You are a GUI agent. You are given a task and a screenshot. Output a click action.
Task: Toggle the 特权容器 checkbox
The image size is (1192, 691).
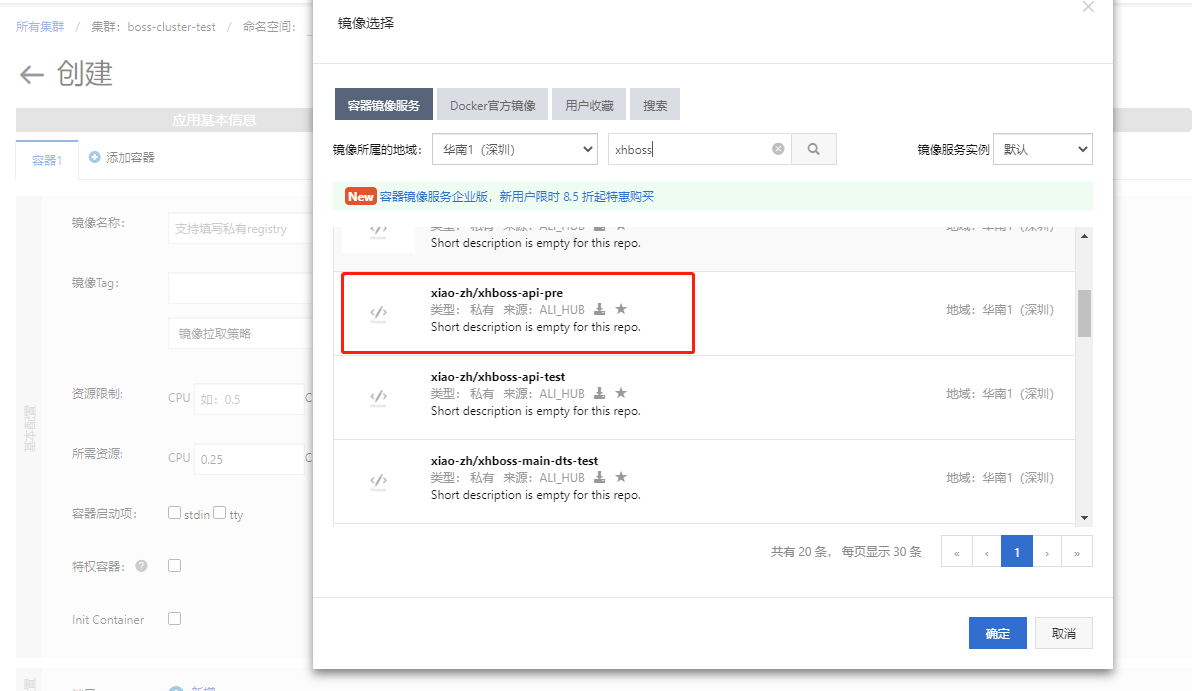pyautogui.click(x=174, y=566)
